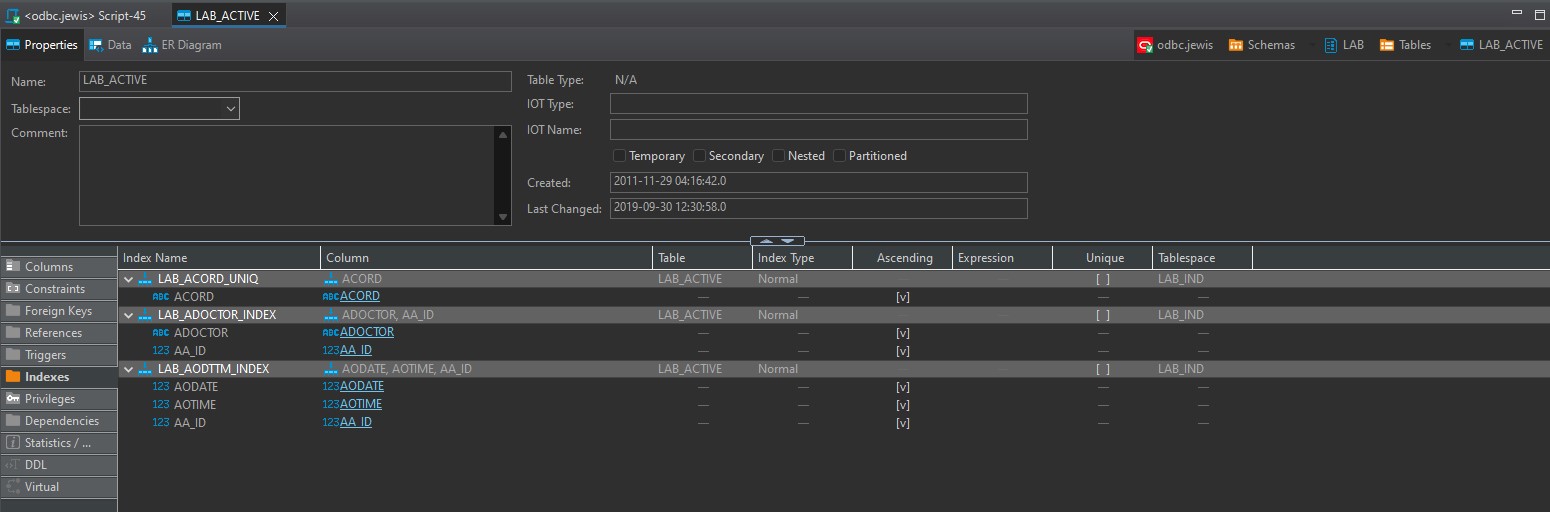Collapse the LAB_ACORD_UNIQ index row
The image size is (1550, 512).
128,279
